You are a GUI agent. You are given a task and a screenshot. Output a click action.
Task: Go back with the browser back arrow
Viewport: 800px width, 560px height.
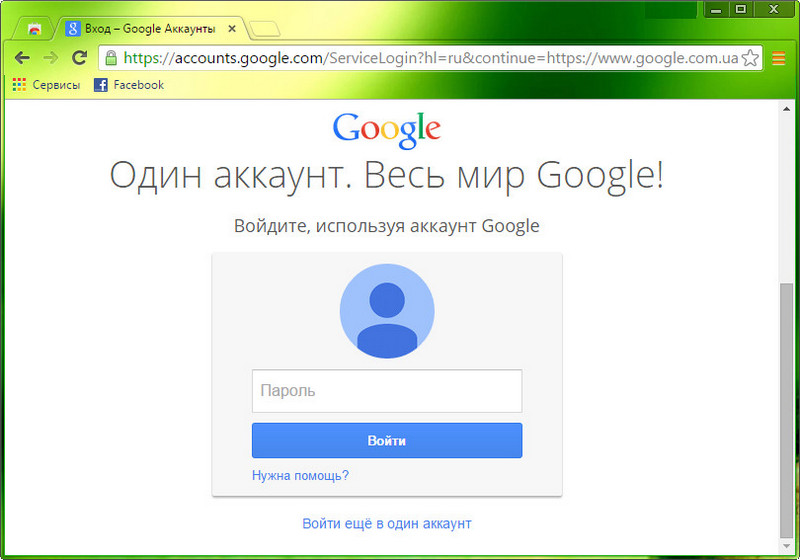click(22, 58)
